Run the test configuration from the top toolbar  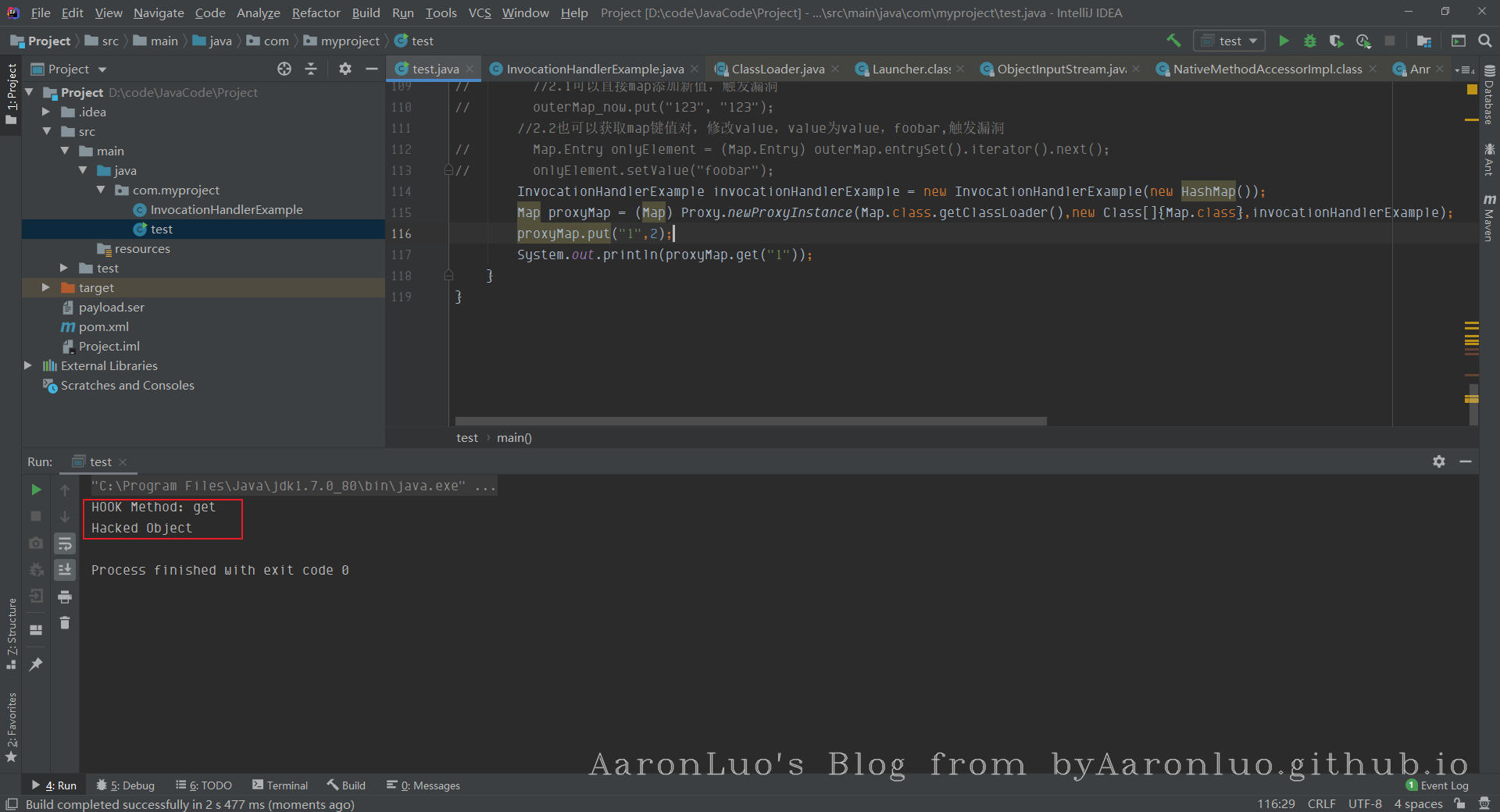[1284, 41]
